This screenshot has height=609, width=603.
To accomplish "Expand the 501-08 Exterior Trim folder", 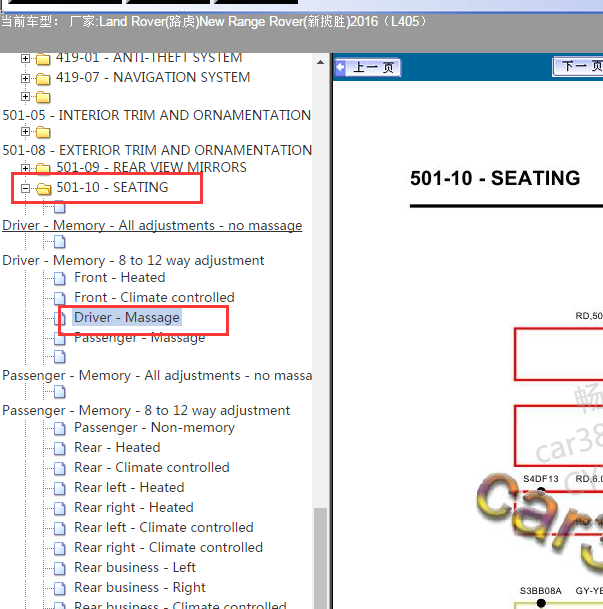I will (25, 131).
